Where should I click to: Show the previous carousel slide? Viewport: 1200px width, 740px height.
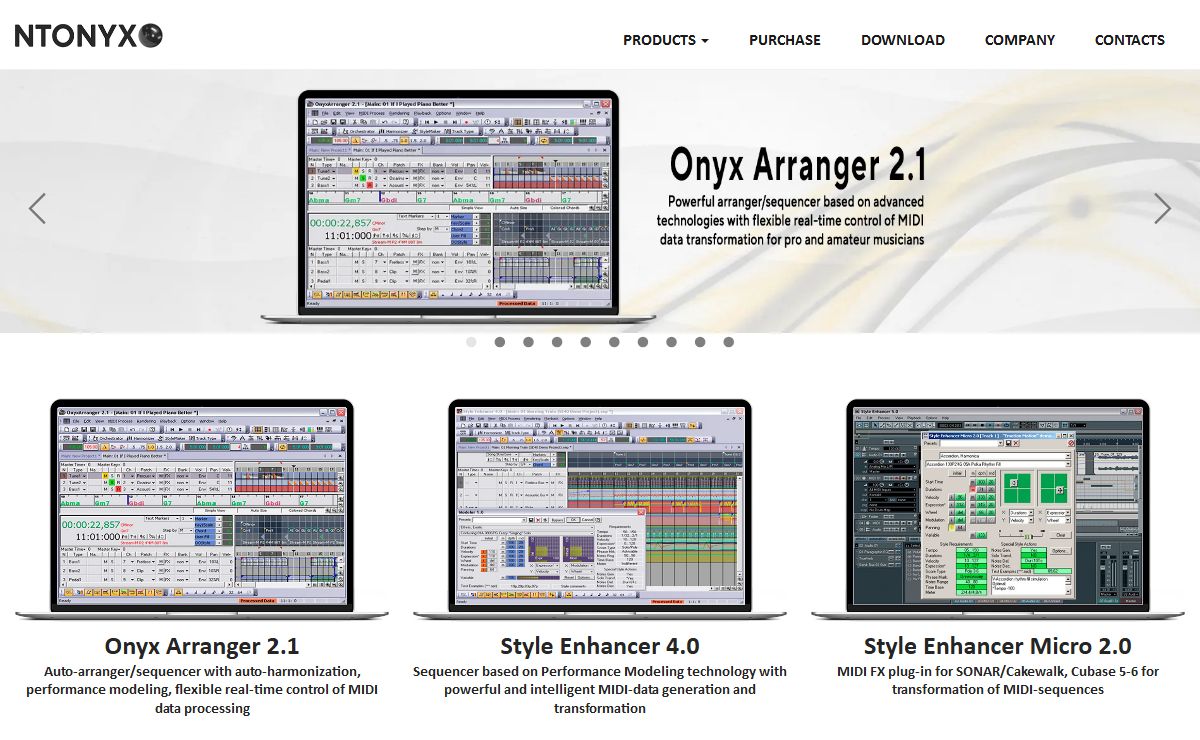click(37, 208)
